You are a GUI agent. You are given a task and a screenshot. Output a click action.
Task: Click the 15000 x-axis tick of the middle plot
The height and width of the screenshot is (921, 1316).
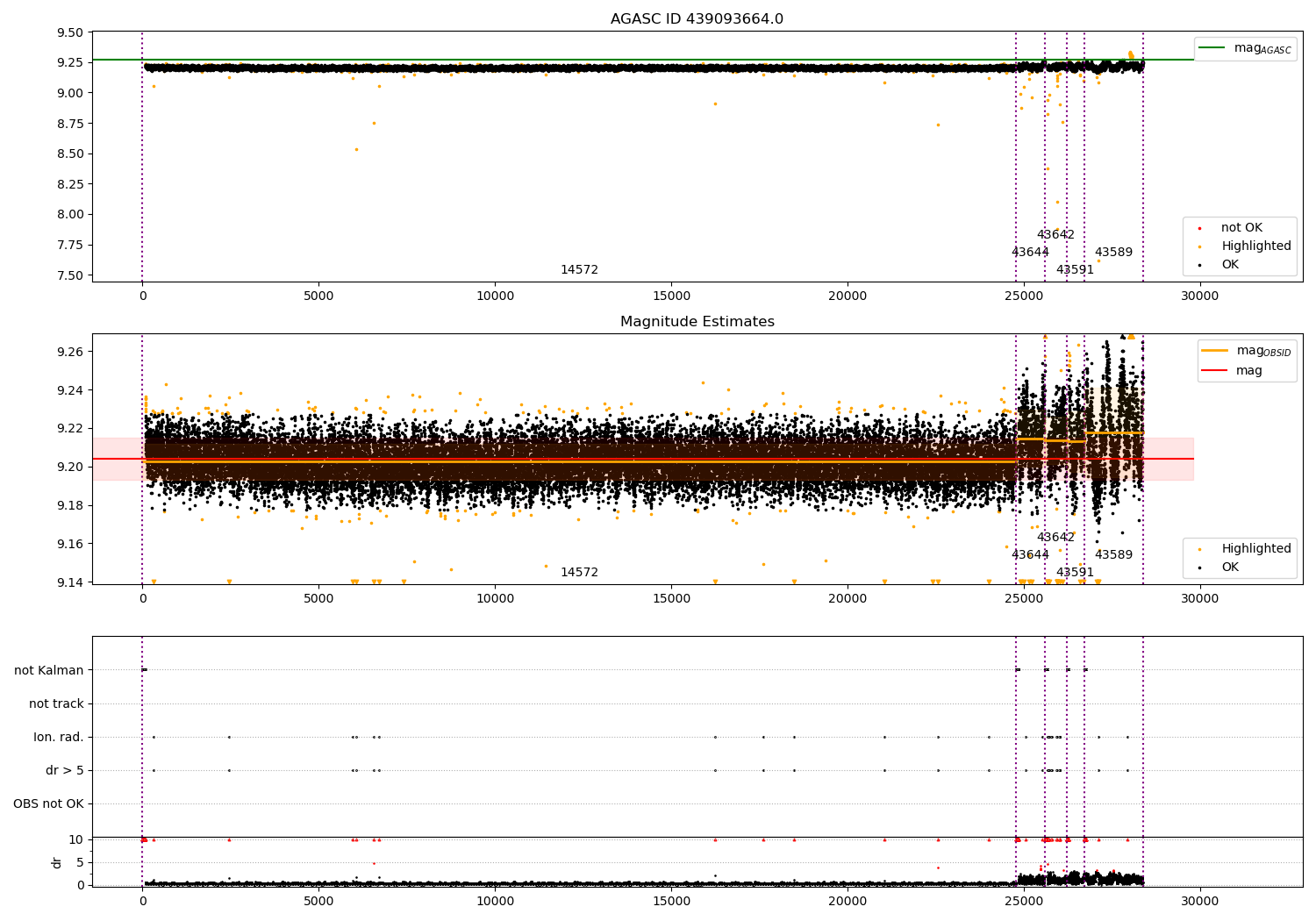[x=671, y=599]
